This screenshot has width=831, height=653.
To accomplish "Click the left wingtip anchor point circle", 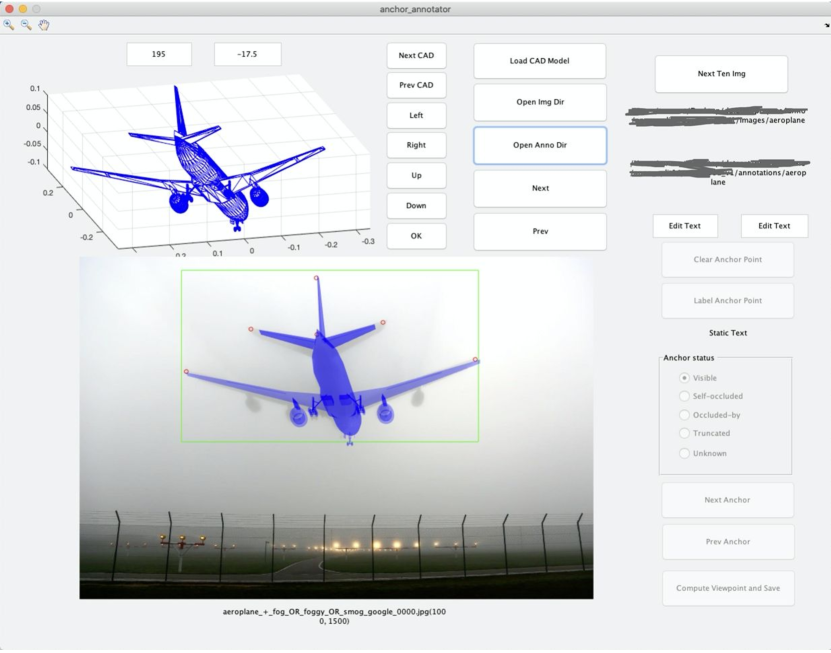I will pos(186,372).
